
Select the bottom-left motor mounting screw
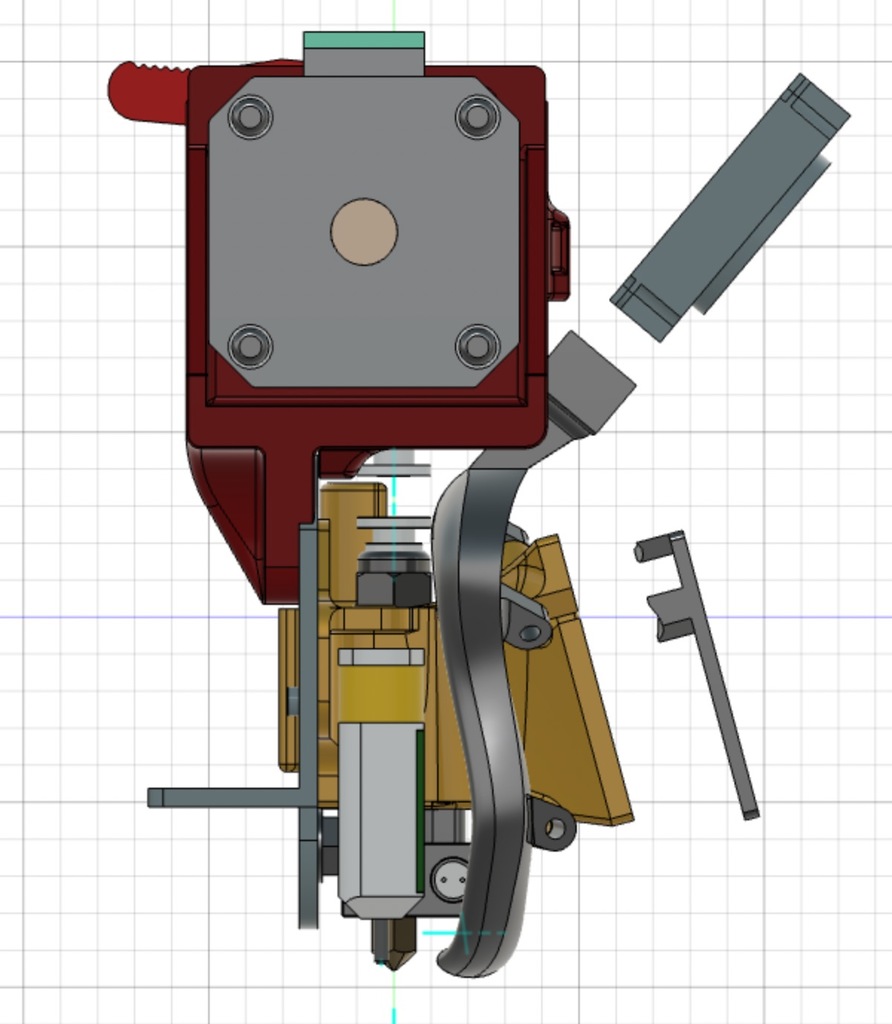tap(250, 345)
